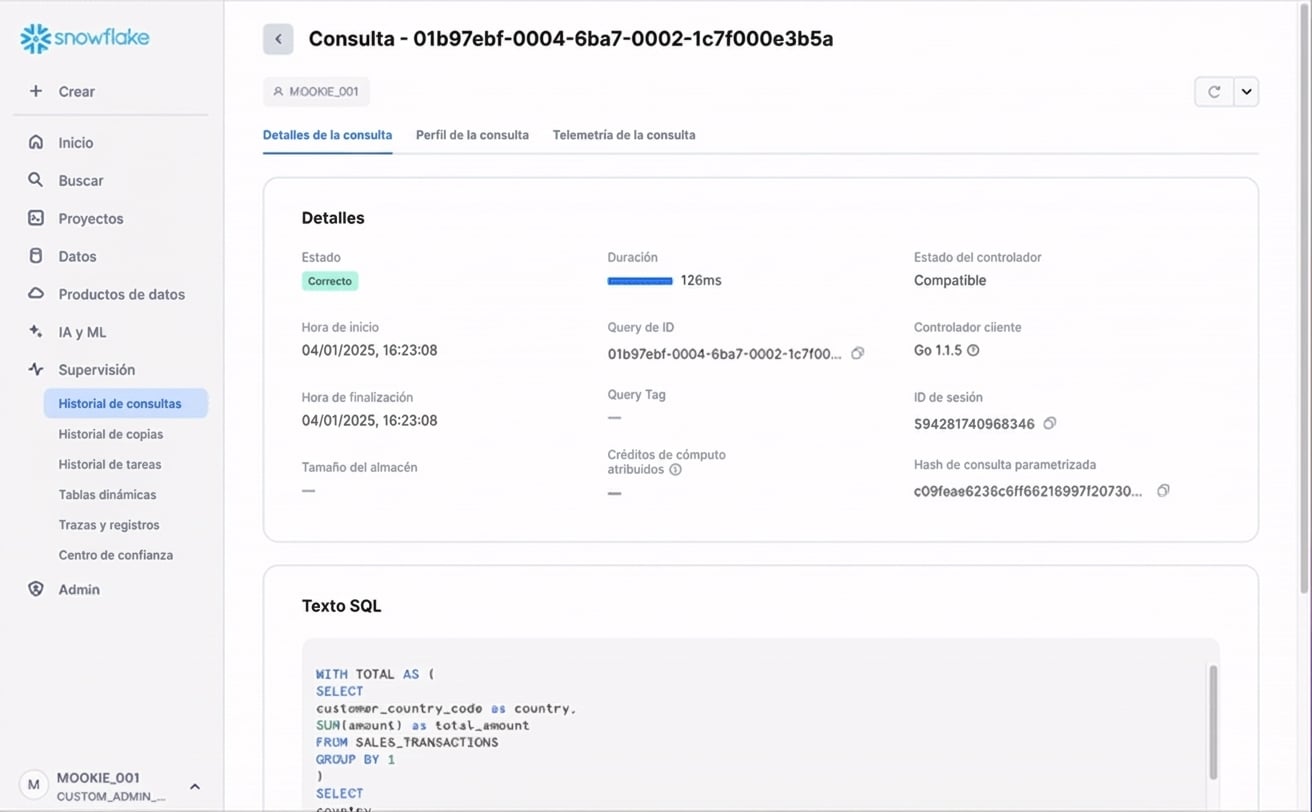
Task: Open the Admin section label
Action: pyautogui.click(x=79, y=590)
